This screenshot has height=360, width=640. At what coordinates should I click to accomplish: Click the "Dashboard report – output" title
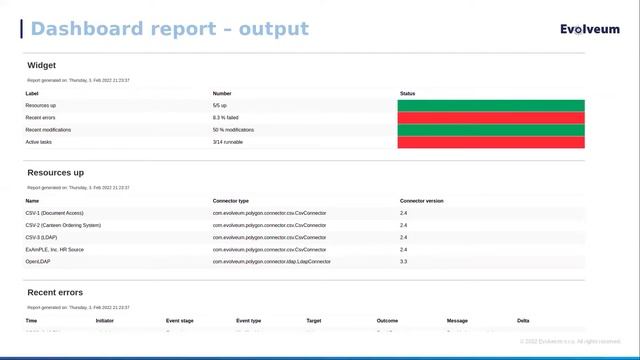[170, 29]
